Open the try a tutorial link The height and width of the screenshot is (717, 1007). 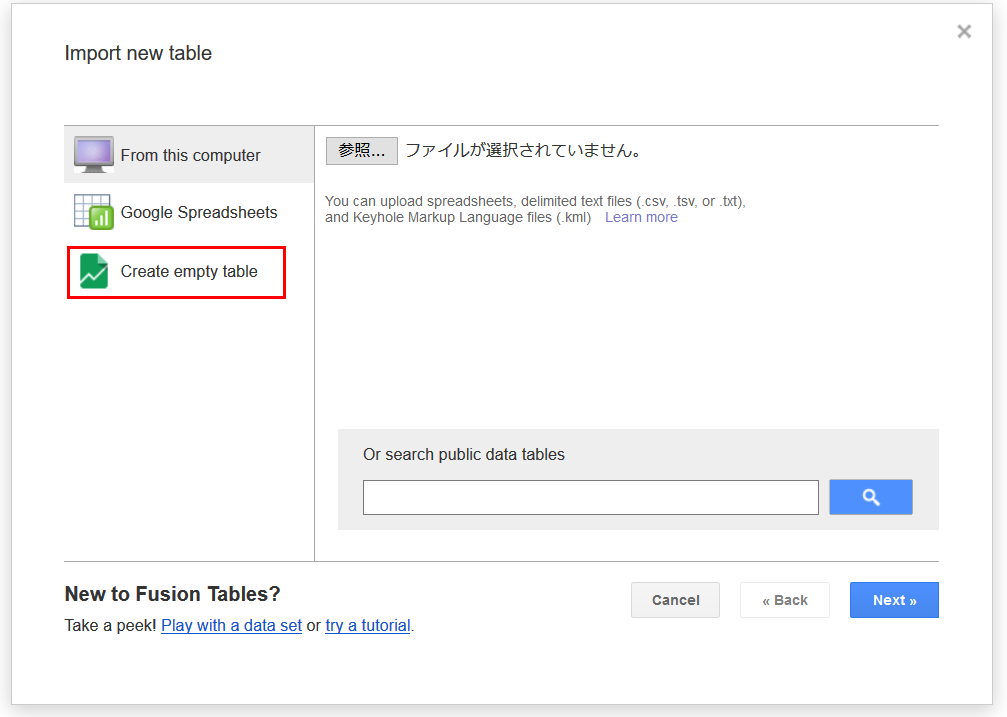[368, 626]
